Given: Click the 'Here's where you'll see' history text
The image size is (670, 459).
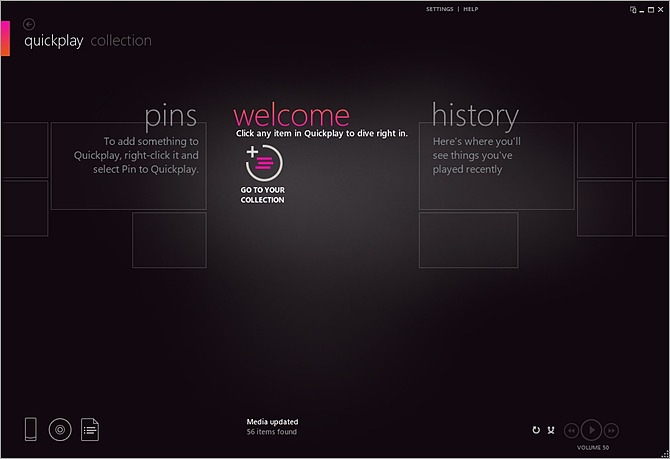Looking at the screenshot, I should (x=476, y=155).
